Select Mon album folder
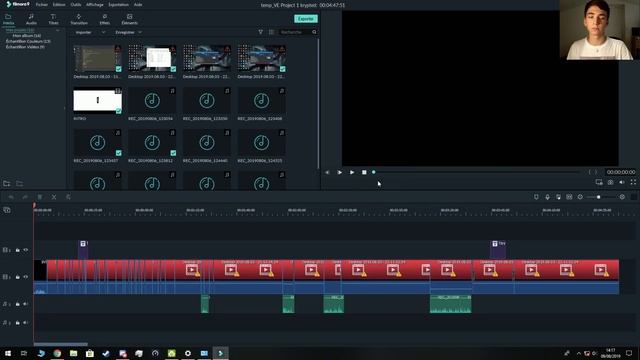The image size is (640, 360). click(x=27, y=36)
